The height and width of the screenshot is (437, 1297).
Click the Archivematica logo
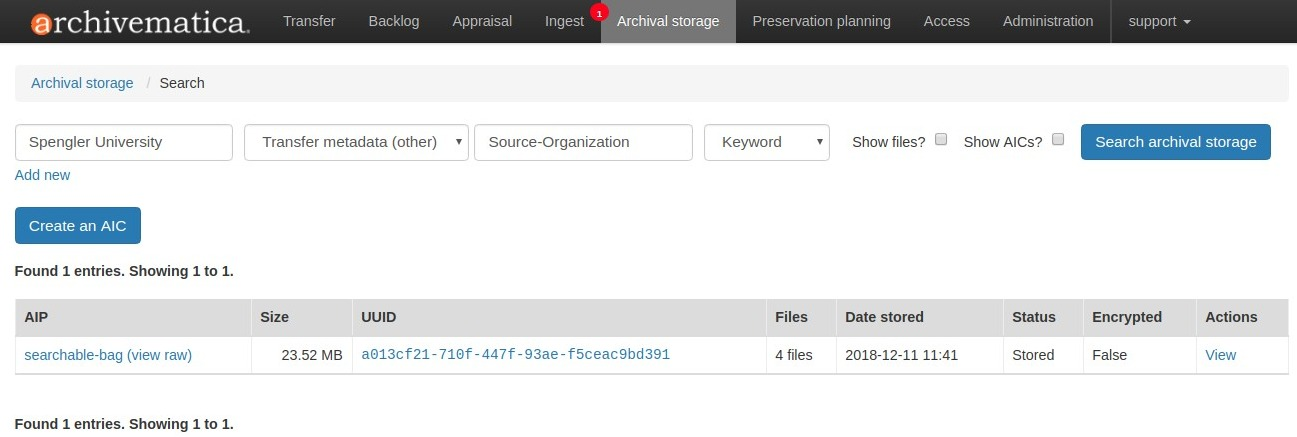pos(140,22)
